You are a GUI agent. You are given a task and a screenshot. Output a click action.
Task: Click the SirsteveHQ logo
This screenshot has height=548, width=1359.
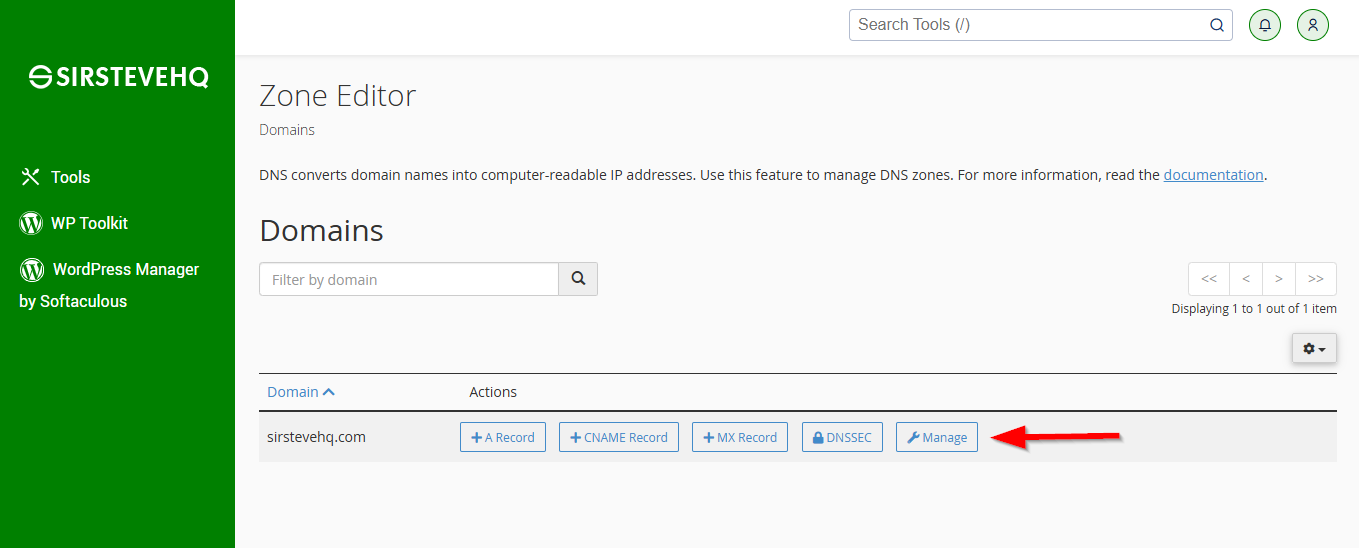[118, 77]
